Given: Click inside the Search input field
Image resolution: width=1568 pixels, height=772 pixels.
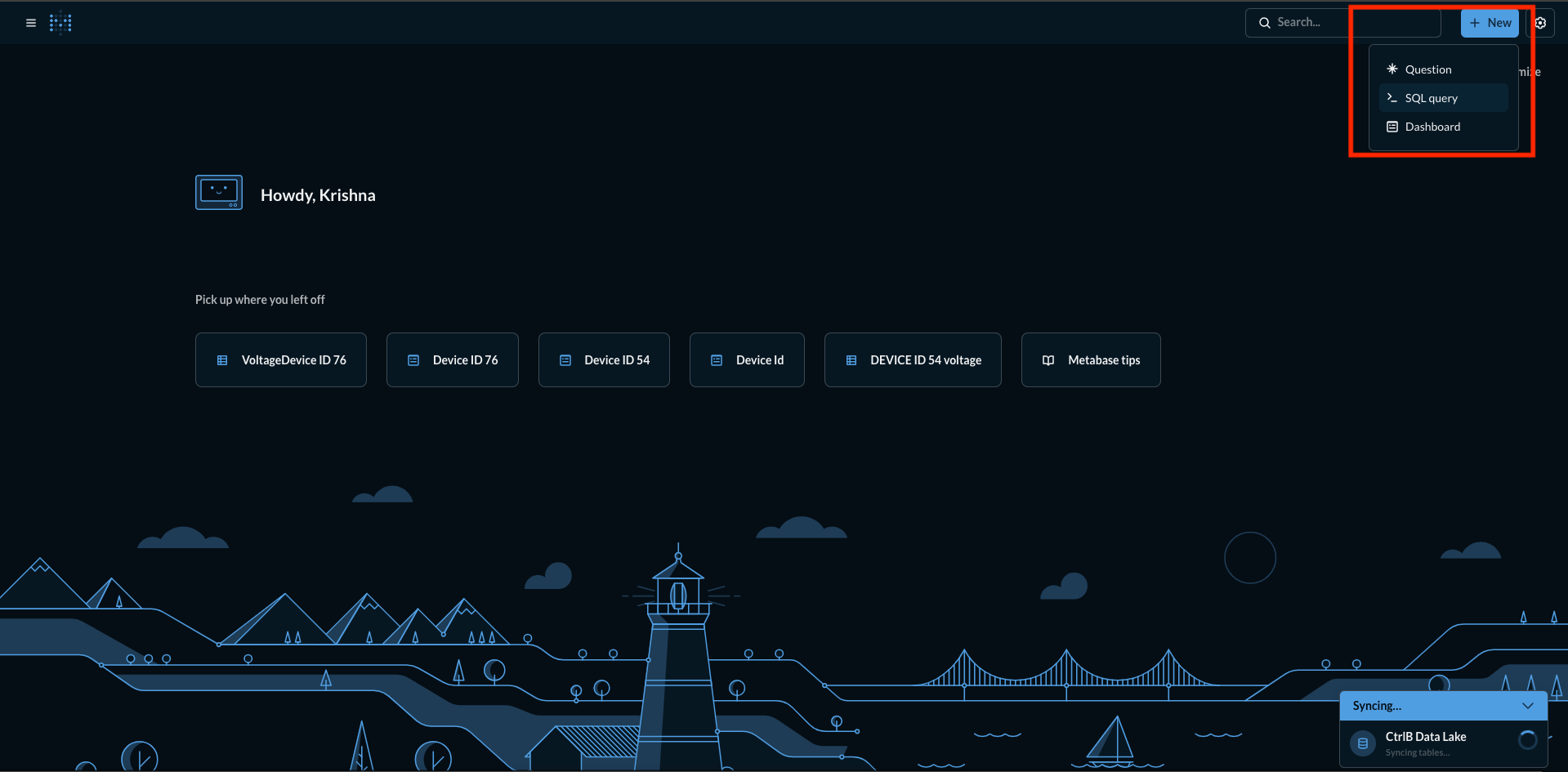Looking at the screenshot, I should click(1340, 23).
